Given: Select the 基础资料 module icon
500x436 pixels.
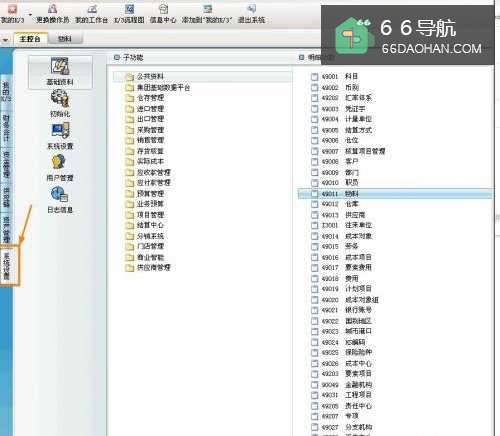Looking at the screenshot, I should point(60,72).
